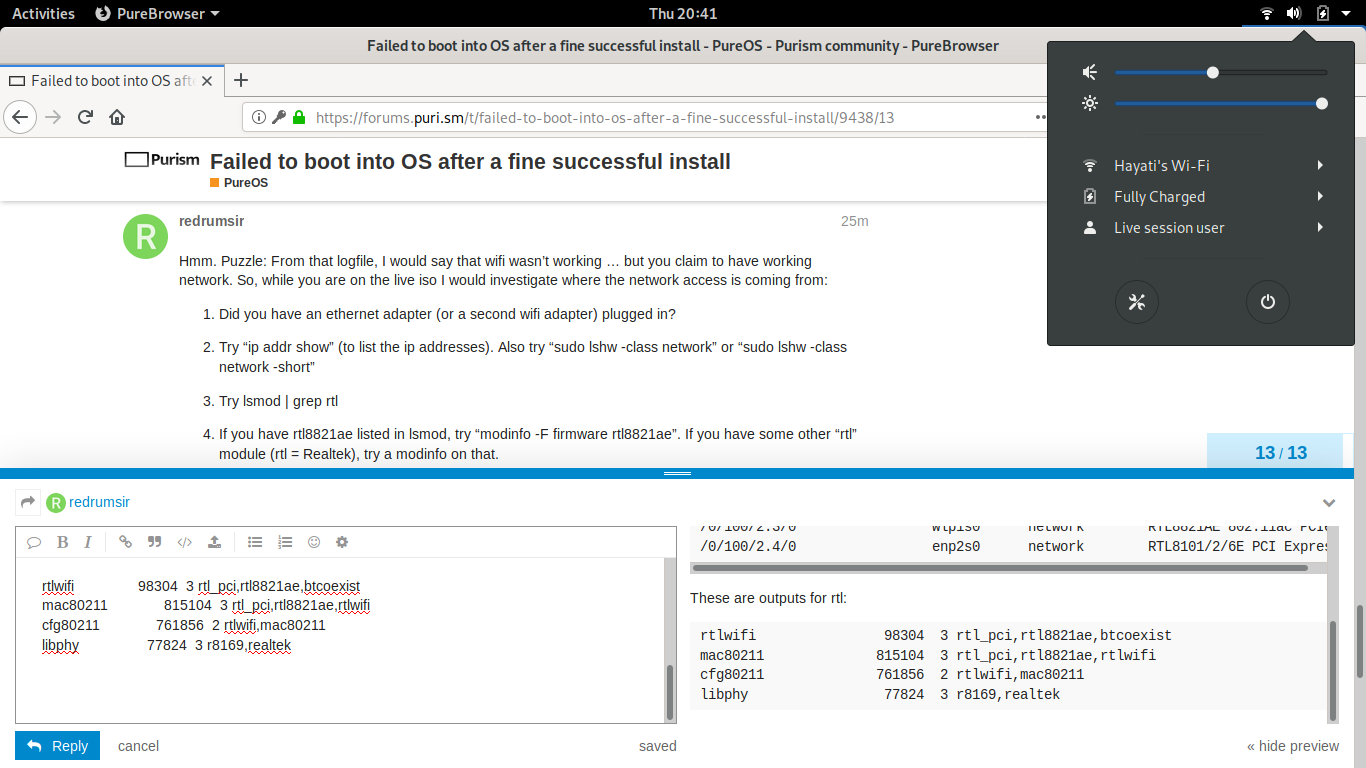Open the browser home page
This screenshot has width=1366, height=768.
pyautogui.click(x=117, y=117)
